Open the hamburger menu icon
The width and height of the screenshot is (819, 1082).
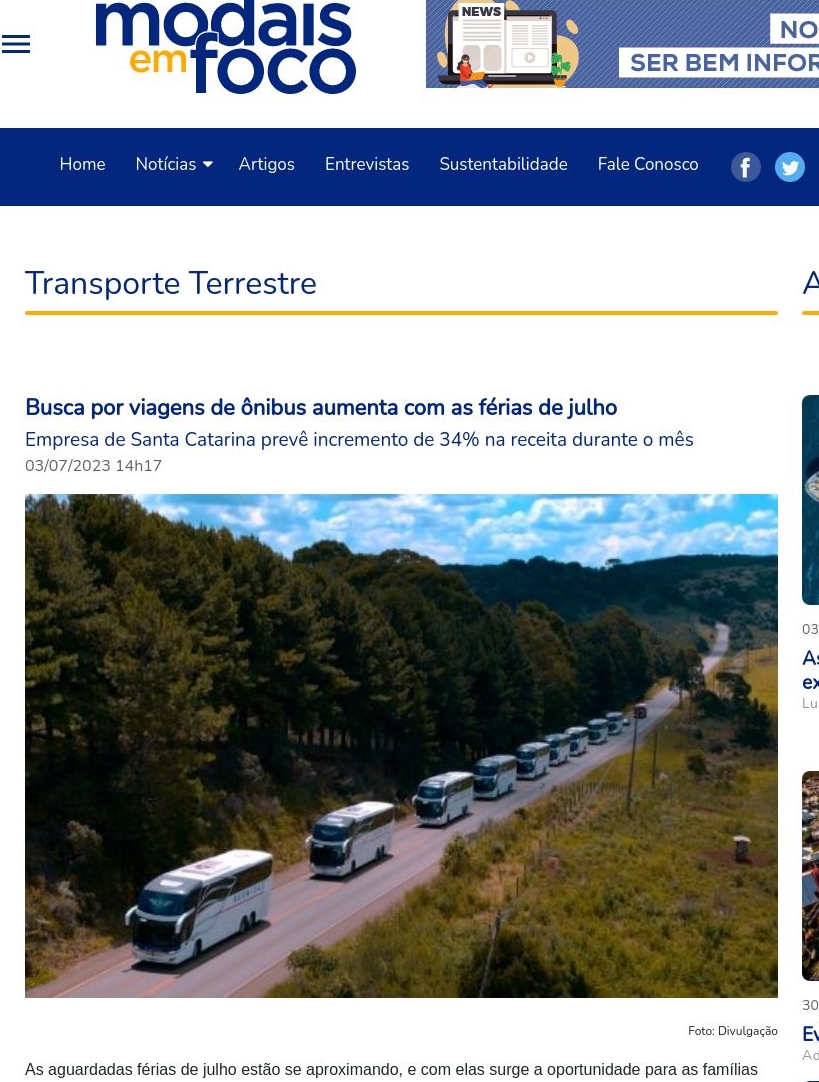point(16,44)
